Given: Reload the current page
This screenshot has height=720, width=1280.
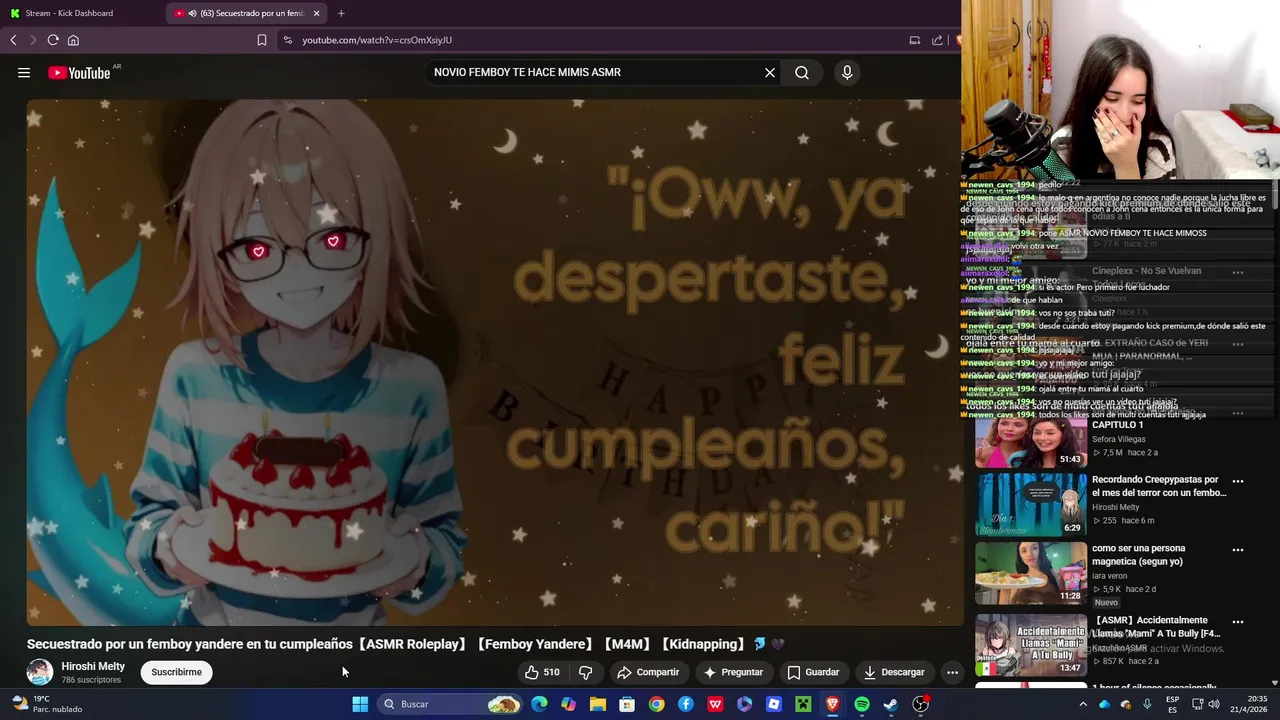Looking at the screenshot, I should click(53, 40).
